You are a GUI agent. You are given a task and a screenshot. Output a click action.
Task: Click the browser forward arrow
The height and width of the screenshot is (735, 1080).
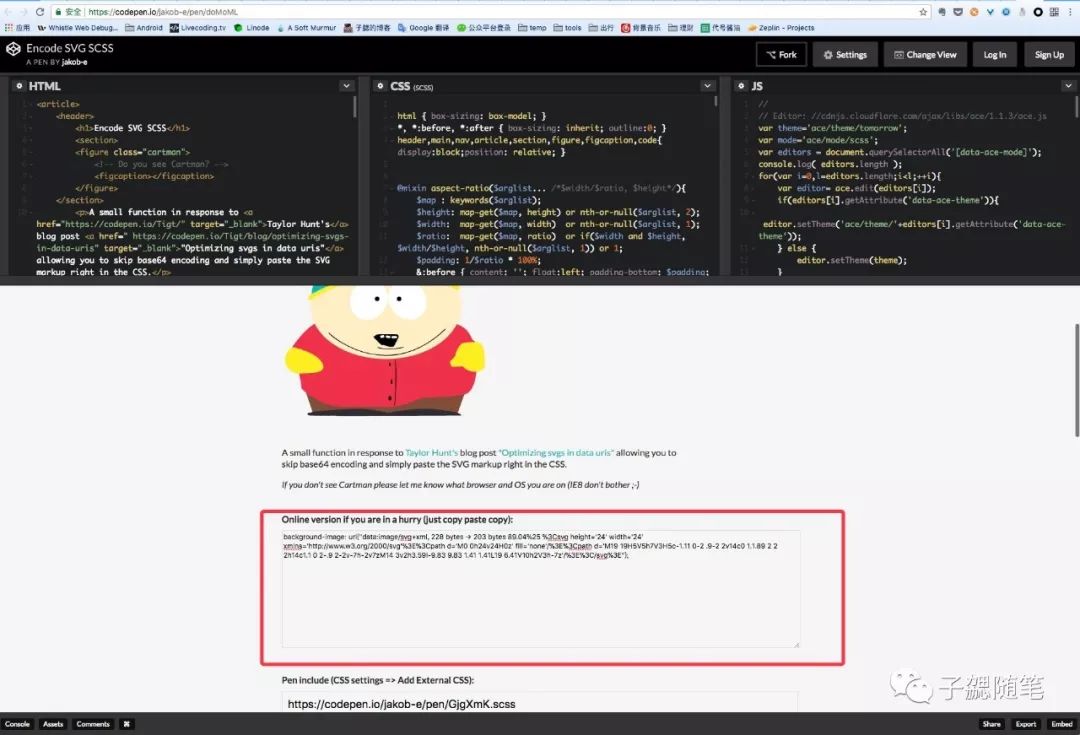tap(23, 12)
